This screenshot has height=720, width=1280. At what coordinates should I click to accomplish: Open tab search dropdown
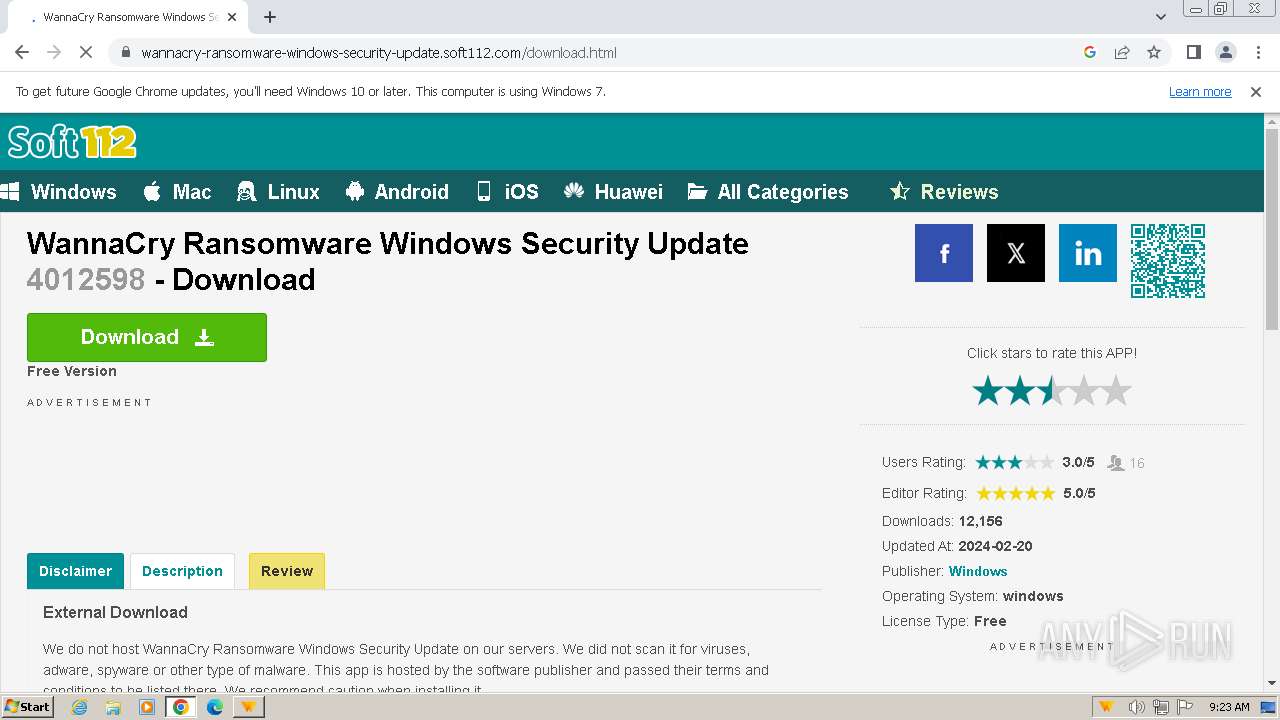[1161, 17]
